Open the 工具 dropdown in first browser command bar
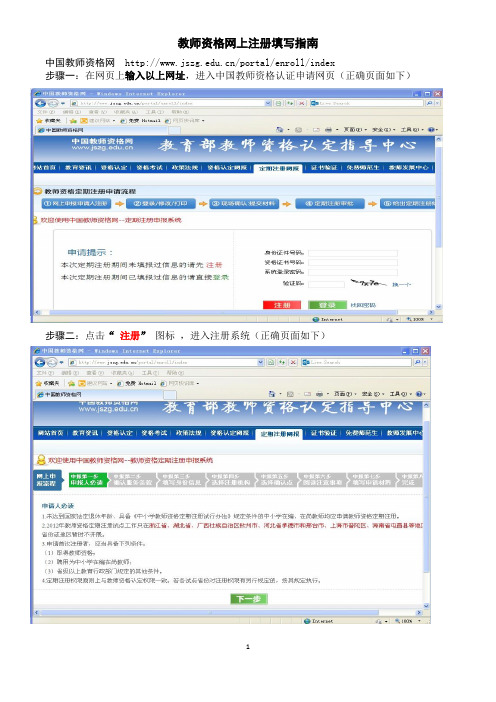This screenshot has height=702, width=496. pos(411,130)
